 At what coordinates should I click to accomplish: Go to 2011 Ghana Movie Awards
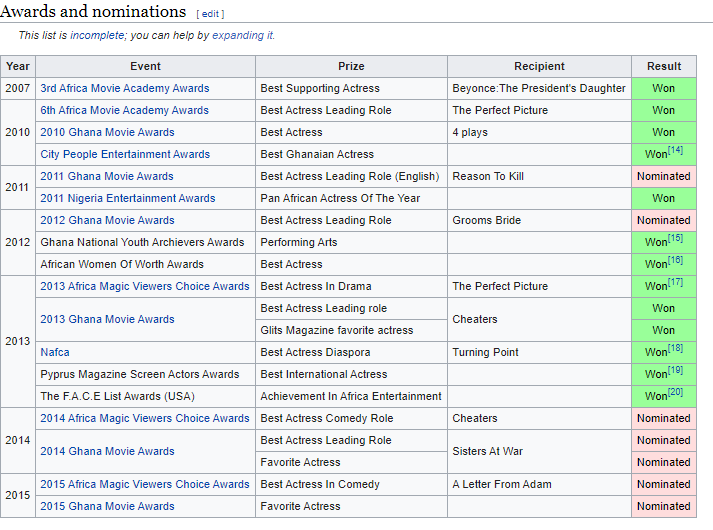click(107, 176)
